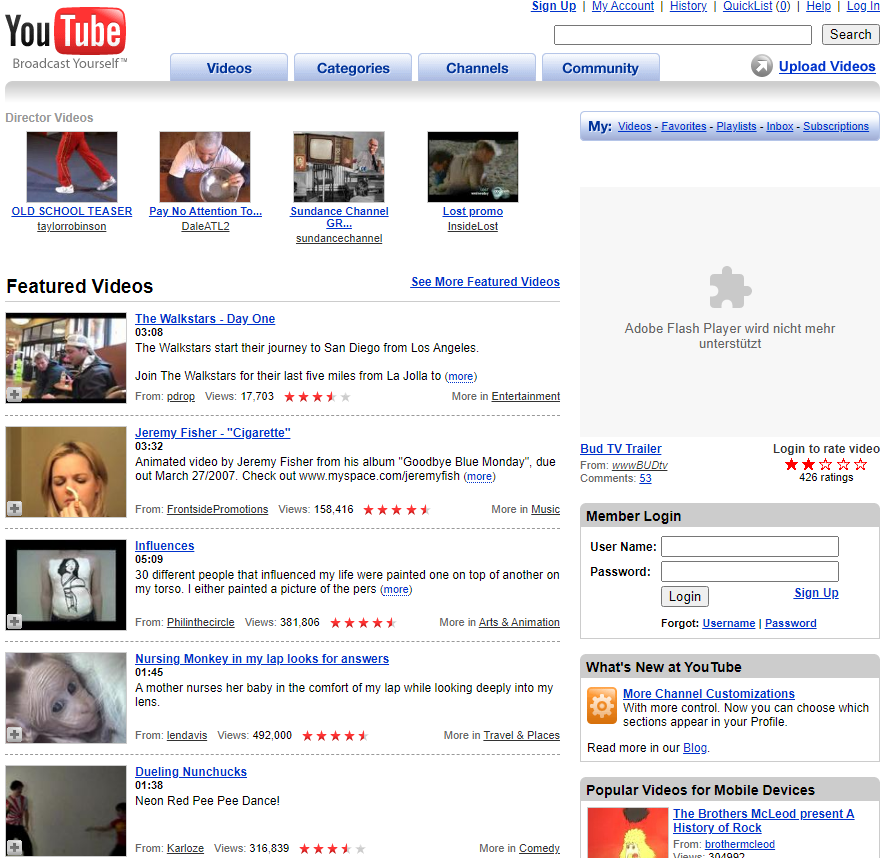Open Bud TV Trailer link
The image size is (887, 858).
(621, 449)
